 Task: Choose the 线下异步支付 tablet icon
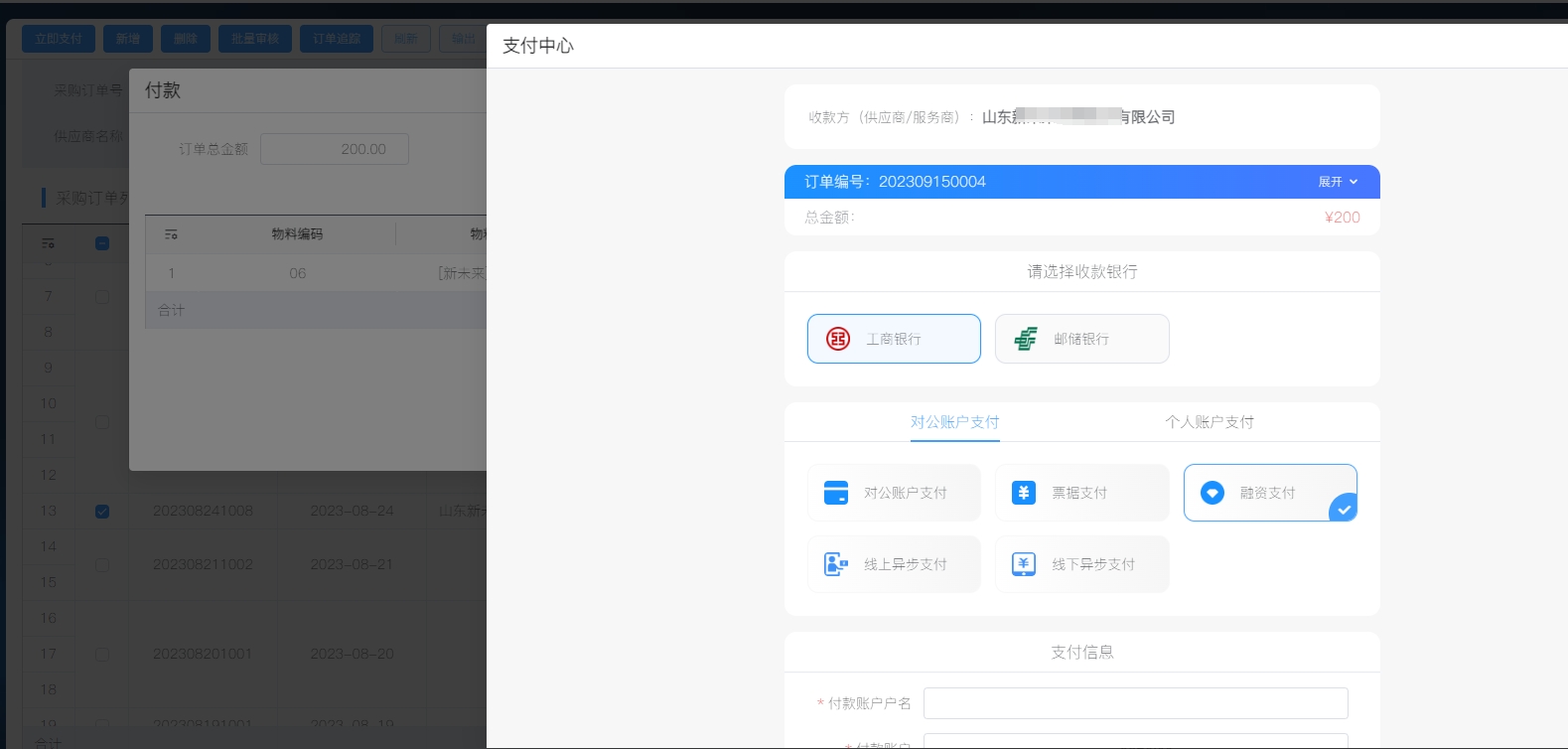[1024, 564]
